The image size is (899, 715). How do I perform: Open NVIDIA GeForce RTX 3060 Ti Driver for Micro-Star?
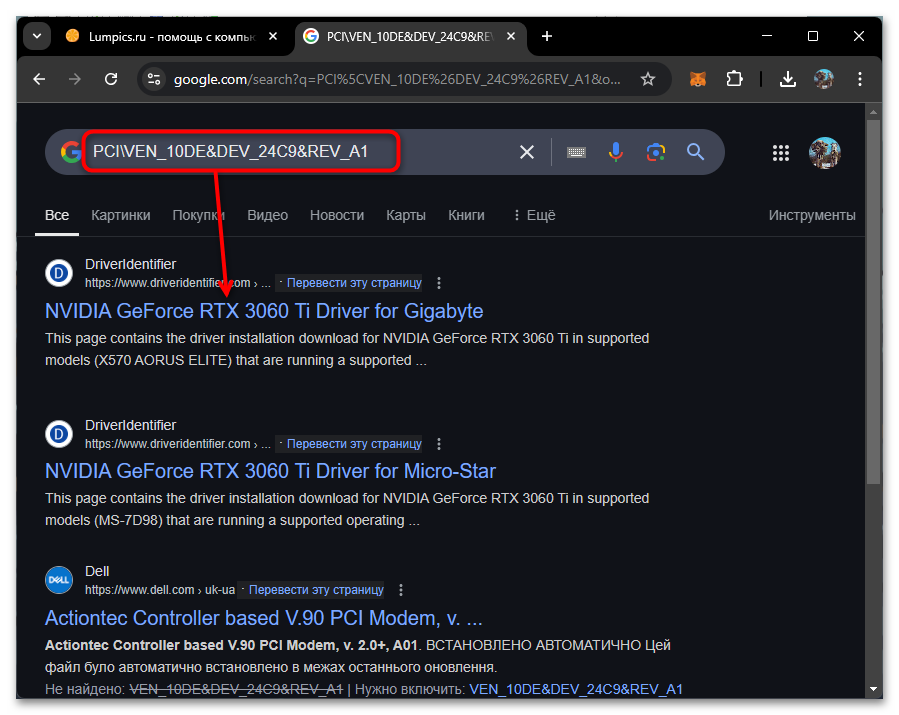(x=271, y=471)
